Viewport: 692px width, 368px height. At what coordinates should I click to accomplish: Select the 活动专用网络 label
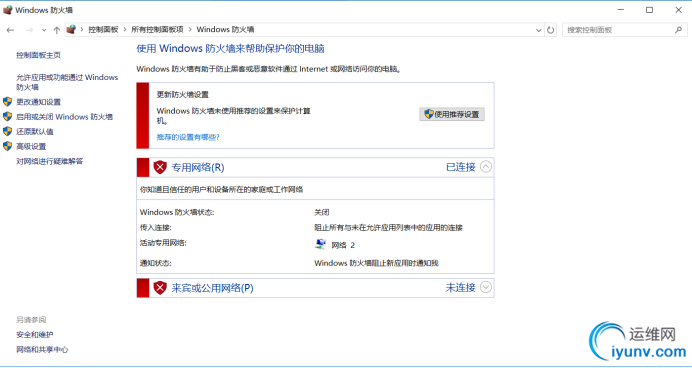(x=163, y=243)
